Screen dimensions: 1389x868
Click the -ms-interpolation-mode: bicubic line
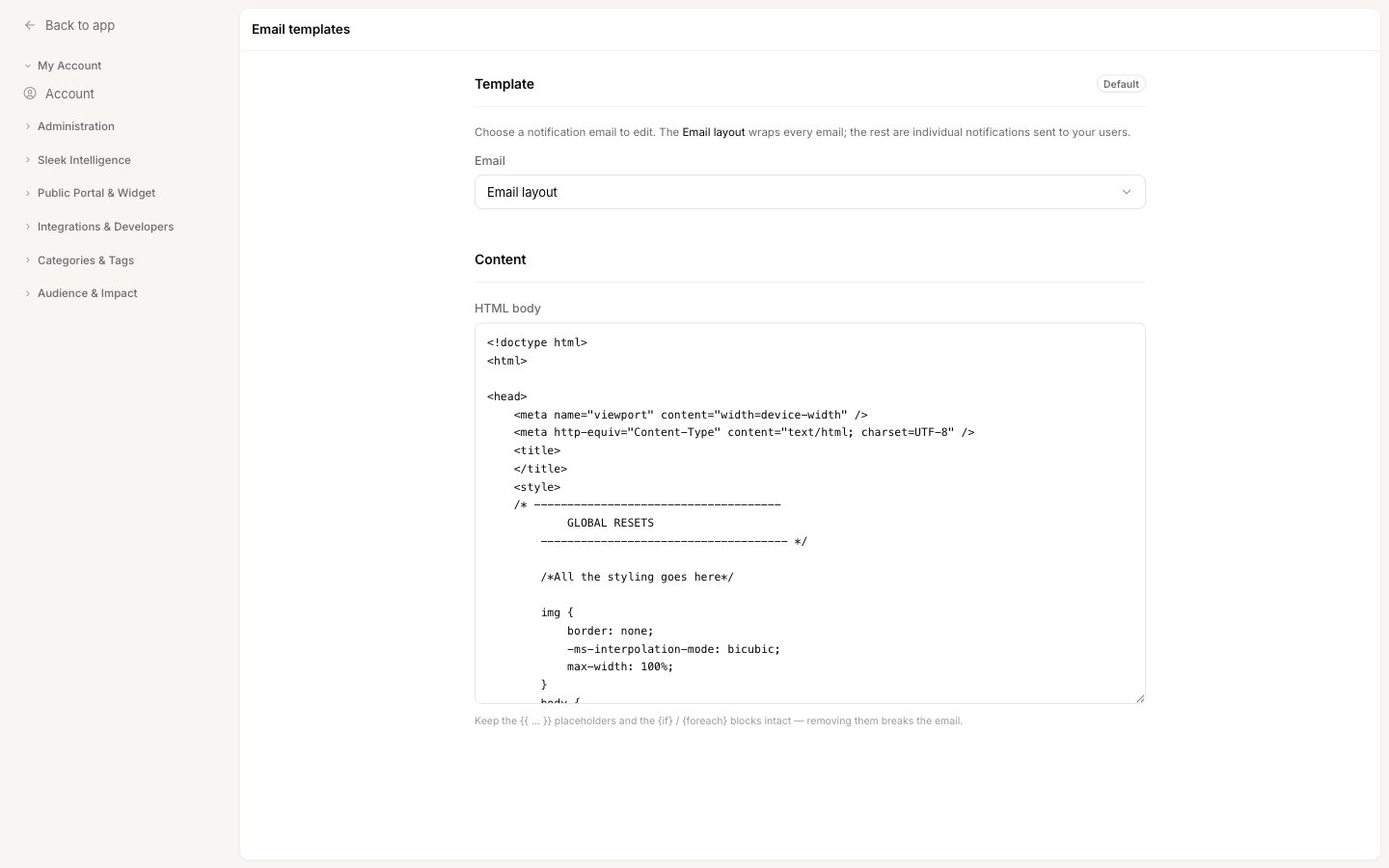(674, 649)
